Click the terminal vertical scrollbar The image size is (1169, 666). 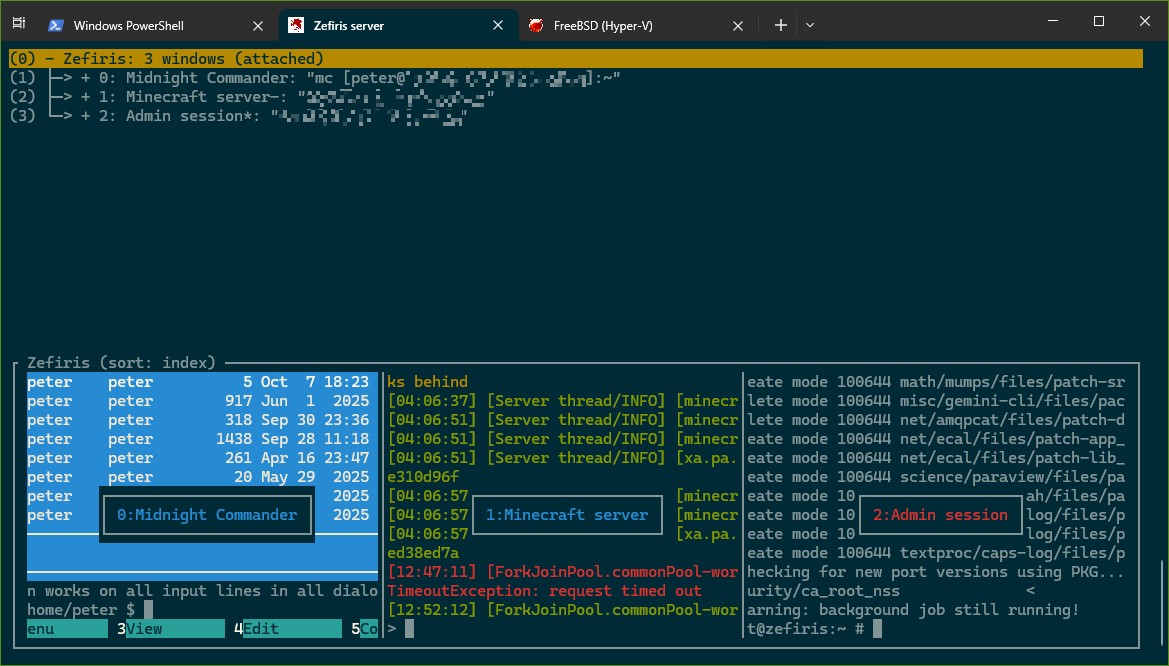1162,604
